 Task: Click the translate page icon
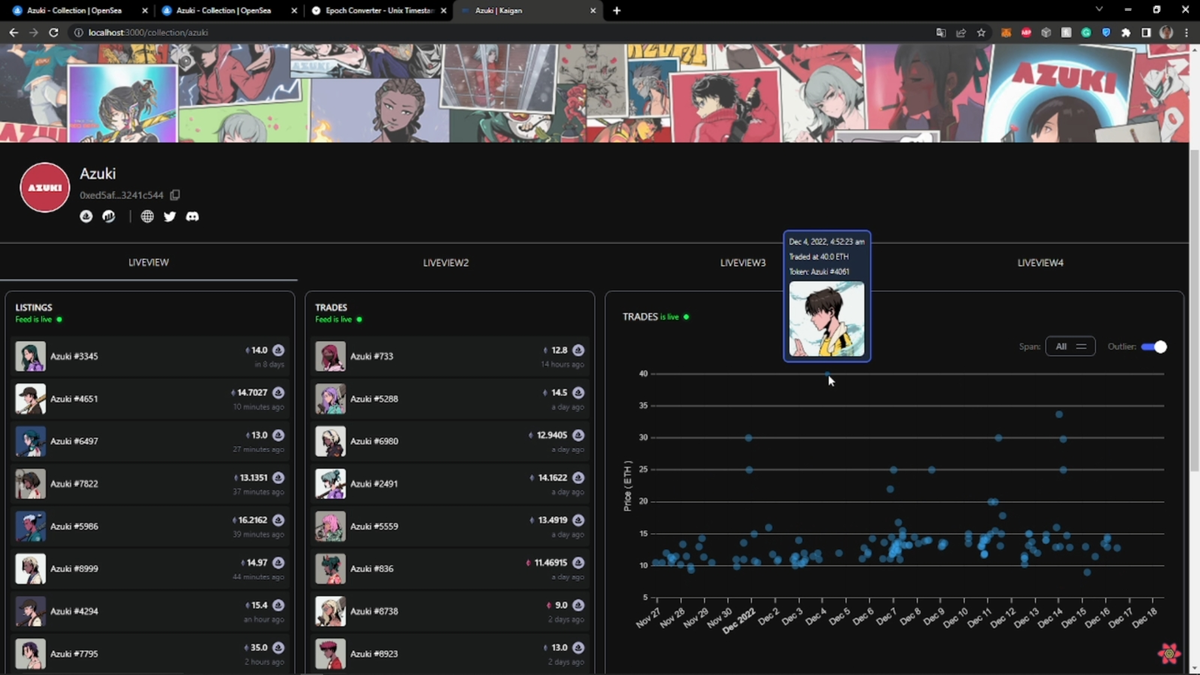pyautogui.click(x=941, y=33)
